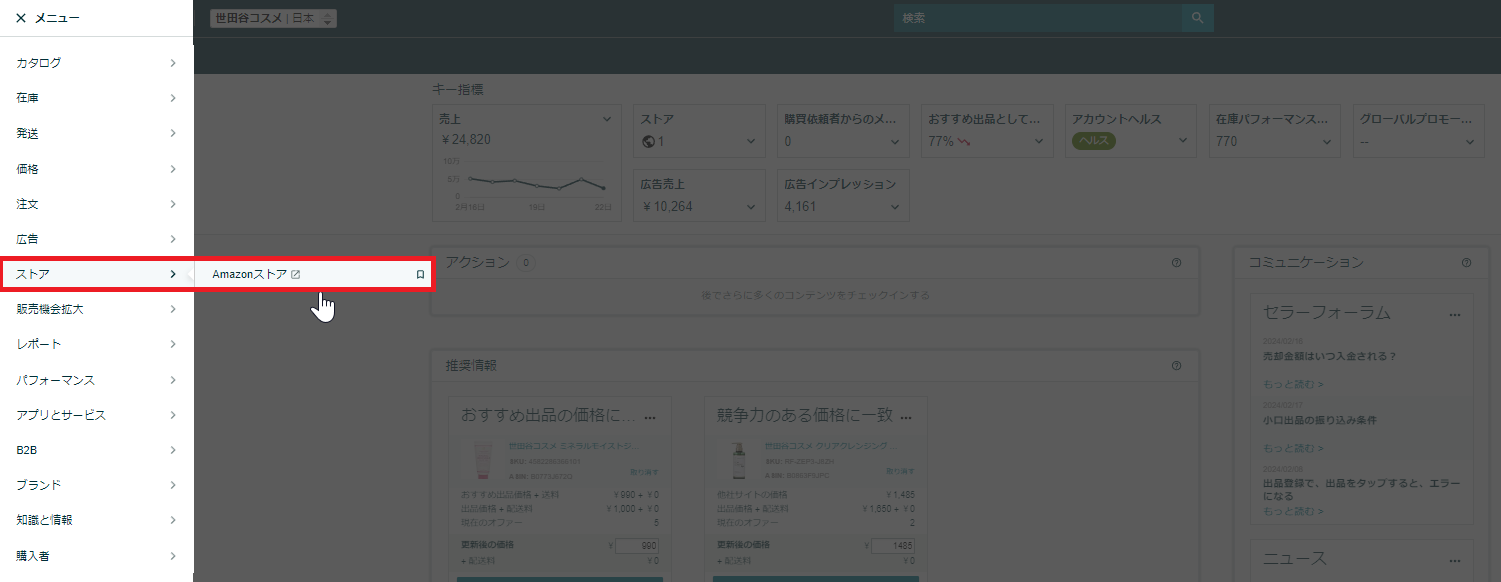Open the ニュース ellipsis menu
This screenshot has width=1501, height=582.
coord(1455,559)
